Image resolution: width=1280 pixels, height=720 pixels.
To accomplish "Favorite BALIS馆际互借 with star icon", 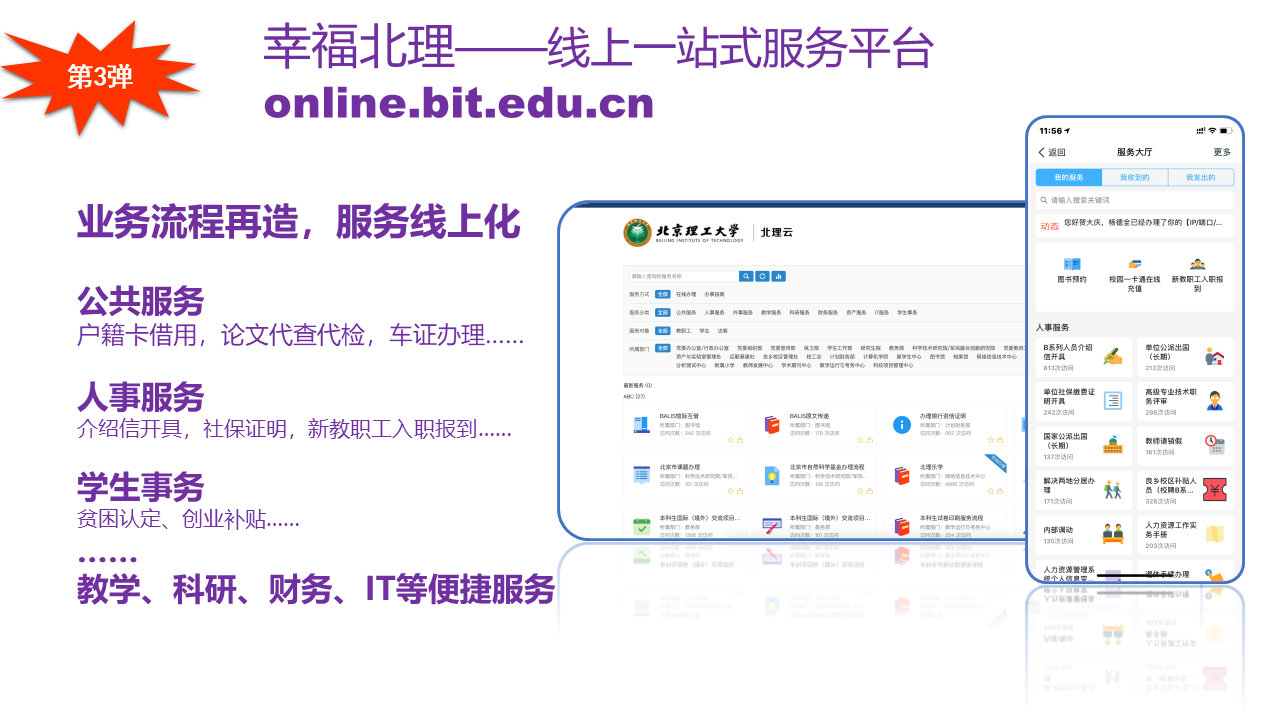I will [x=730, y=439].
